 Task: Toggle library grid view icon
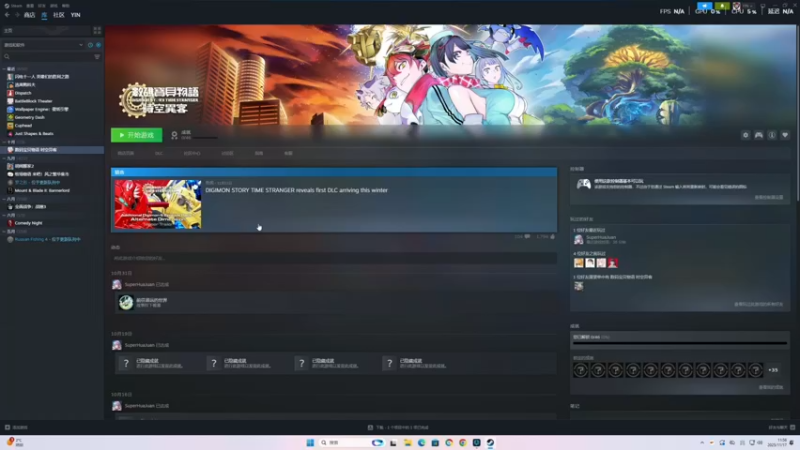[x=97, y=31]
